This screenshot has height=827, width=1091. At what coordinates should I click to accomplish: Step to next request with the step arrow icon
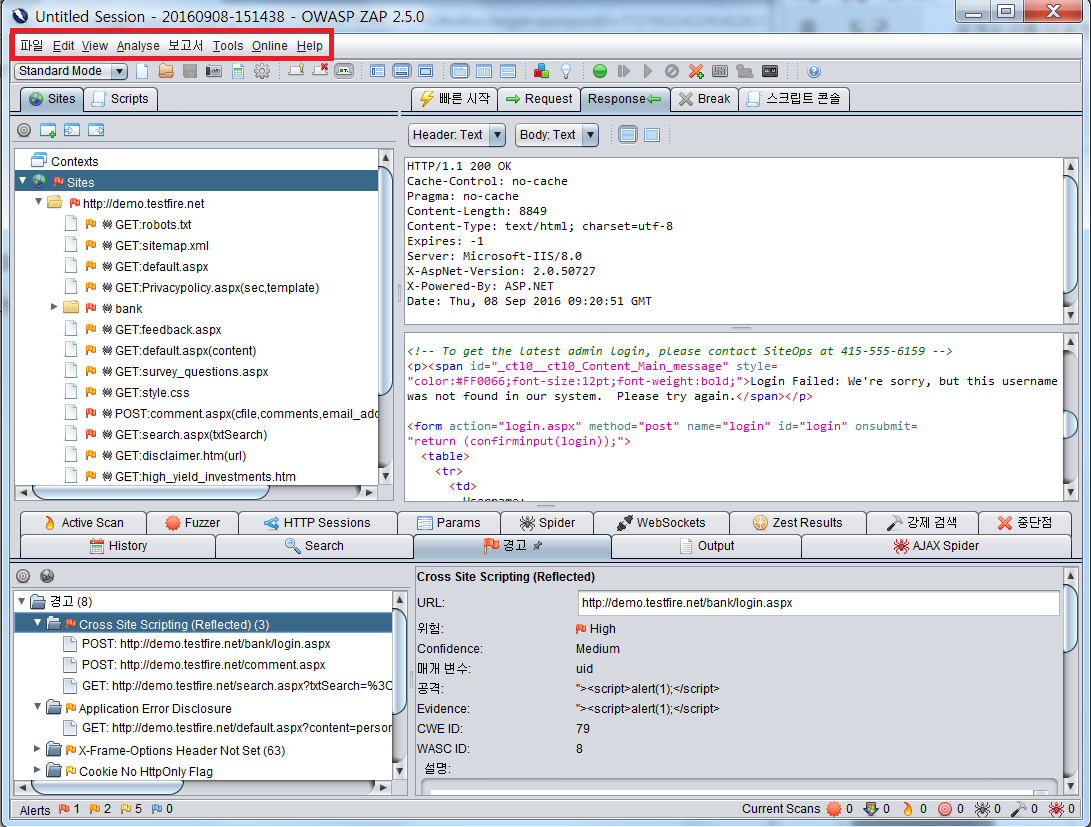coord(624,71)
